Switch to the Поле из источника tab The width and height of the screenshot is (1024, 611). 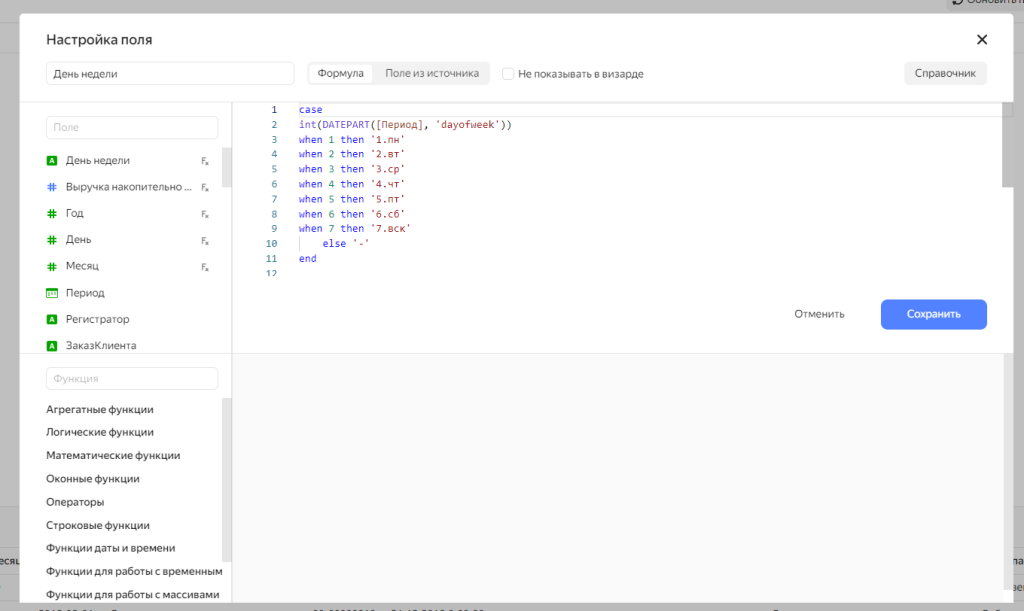click(x=432, y=73)
